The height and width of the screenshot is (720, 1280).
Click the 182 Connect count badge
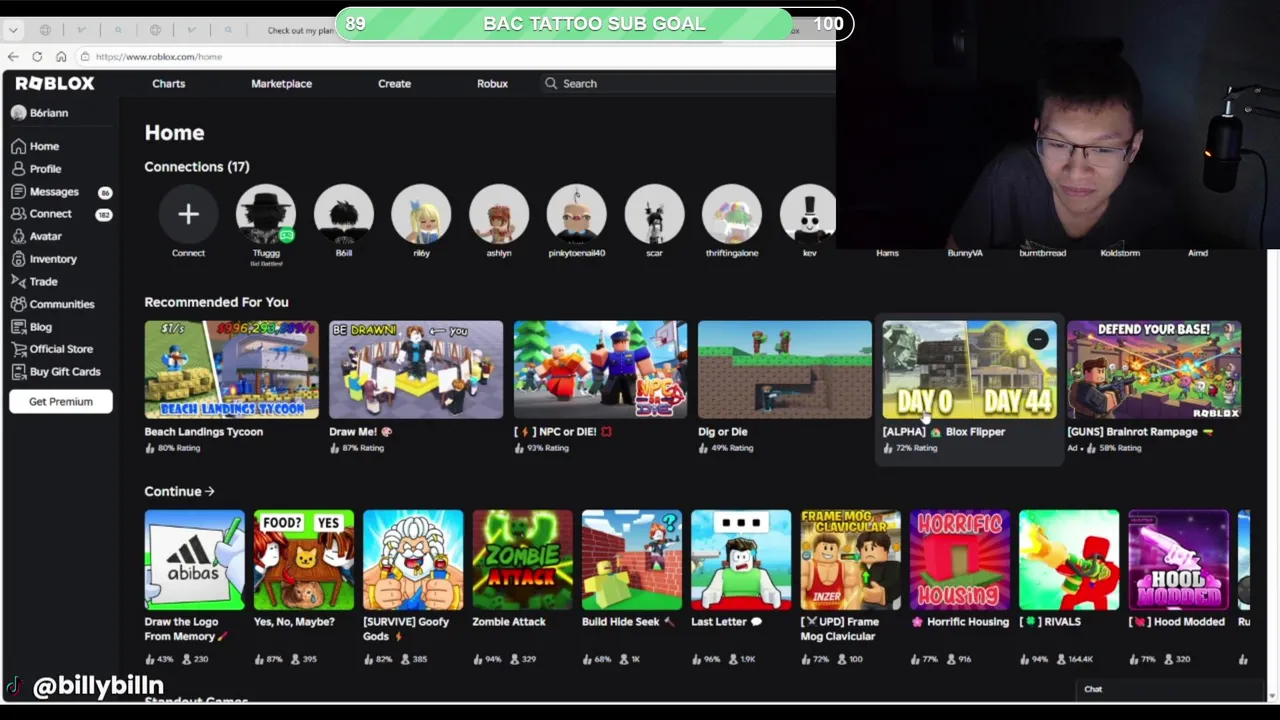(x=103, y=215)
